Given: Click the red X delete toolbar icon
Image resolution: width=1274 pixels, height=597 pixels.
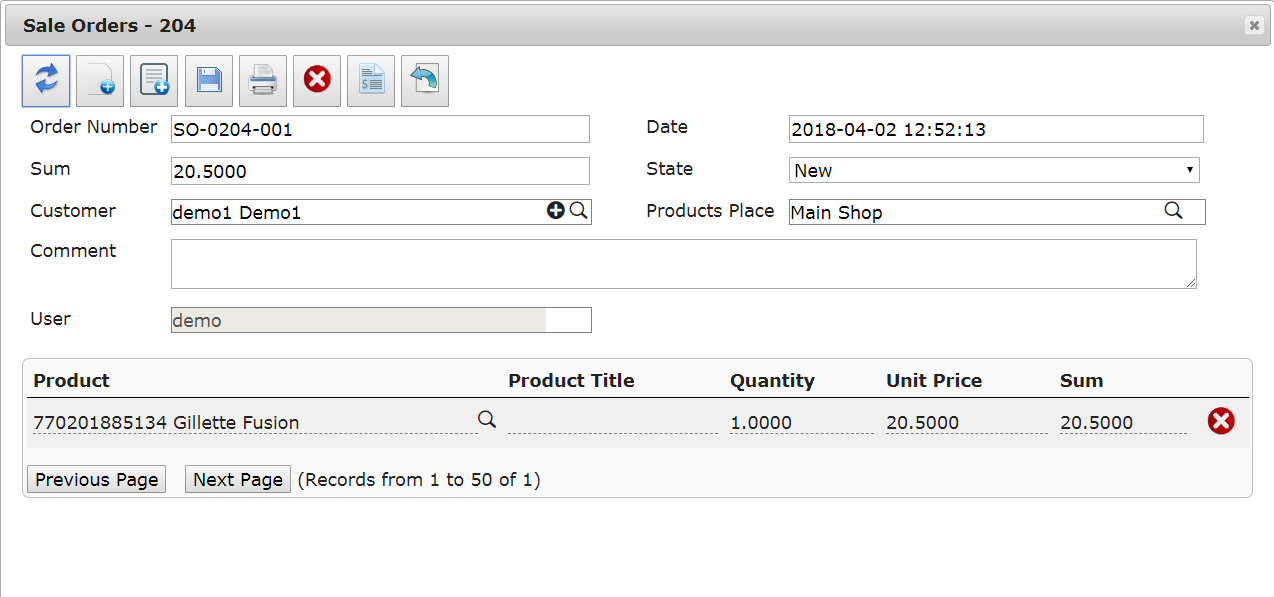Looking at the screenshot, I should click(x=317, y=81).
